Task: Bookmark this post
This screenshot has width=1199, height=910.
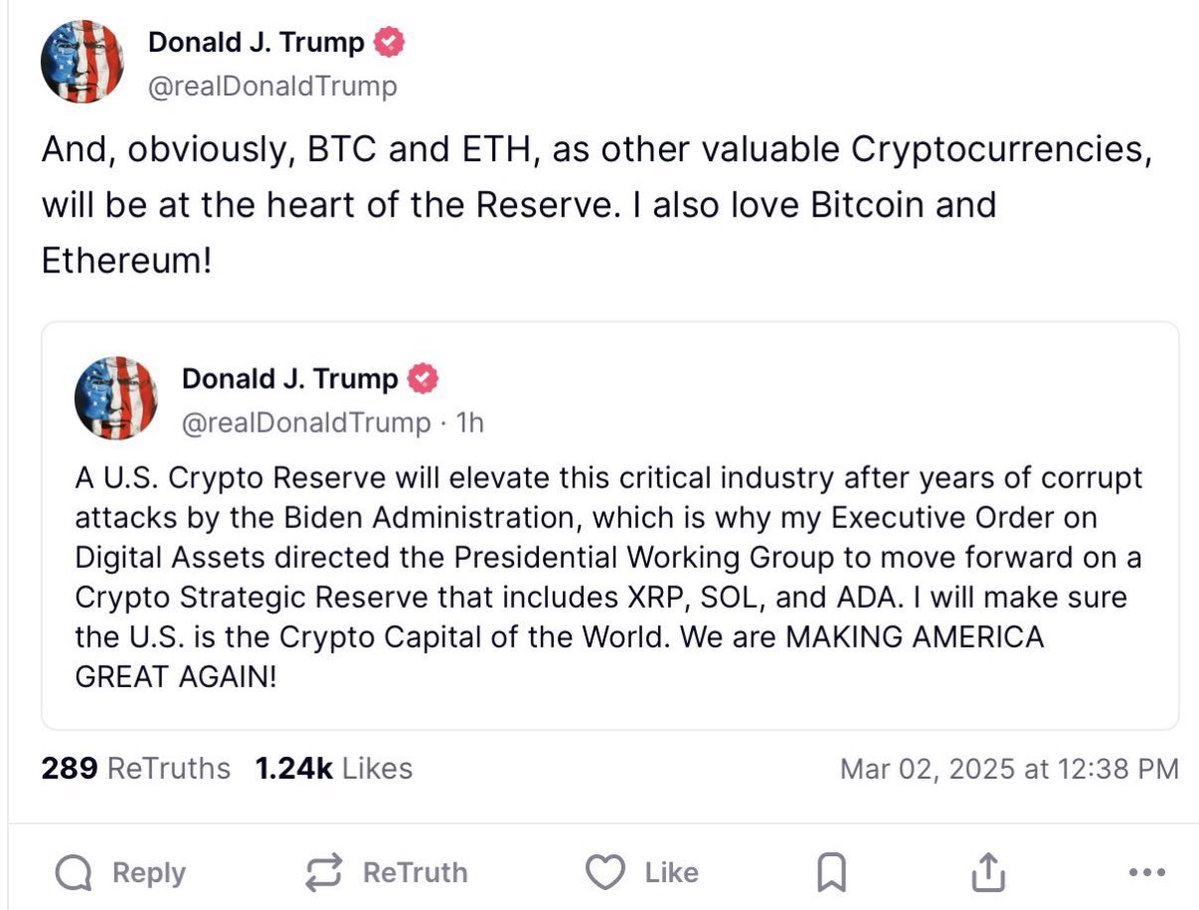Action: (x=830, y=874)
